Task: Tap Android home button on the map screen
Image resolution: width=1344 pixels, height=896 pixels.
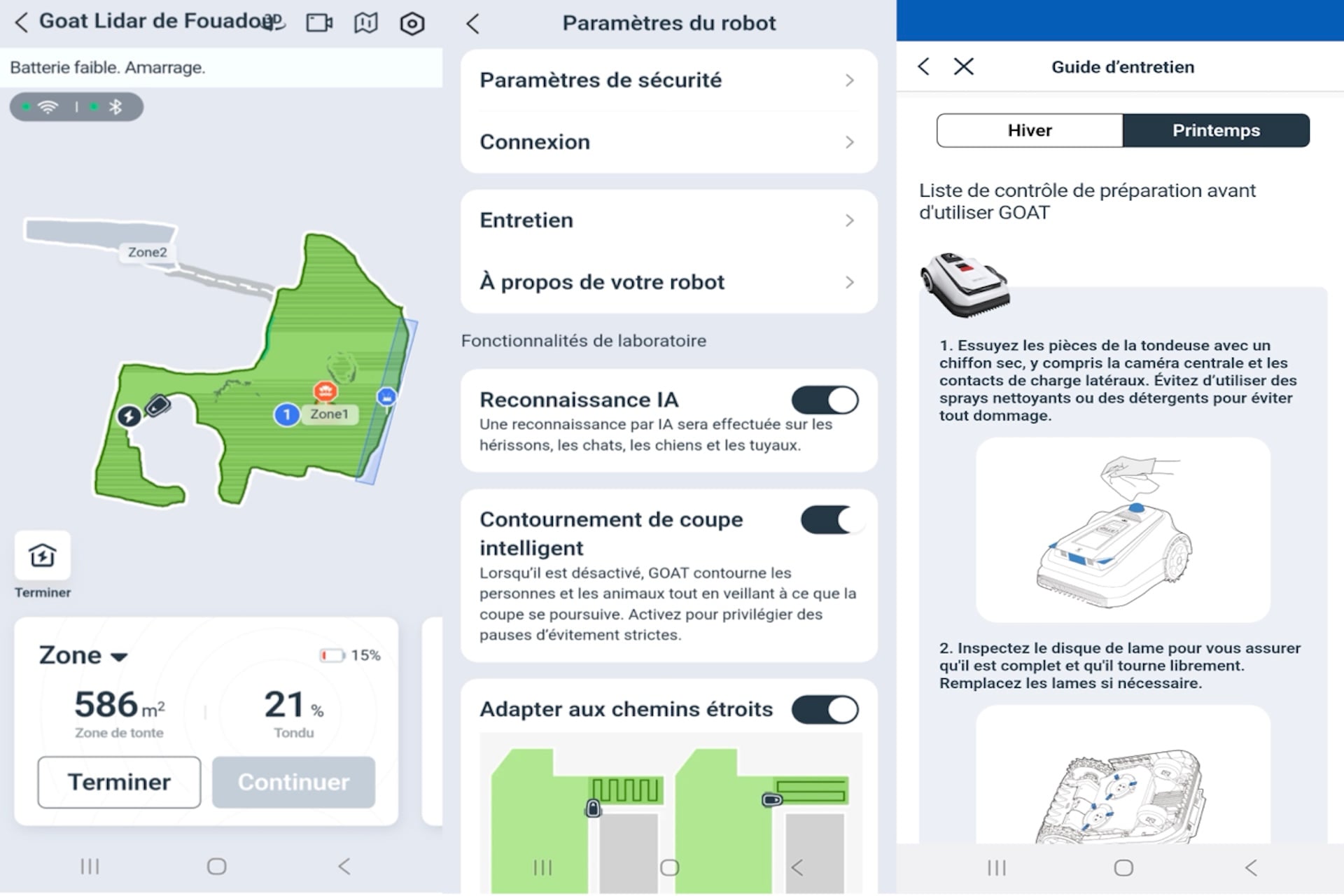Action: [217, 867]
